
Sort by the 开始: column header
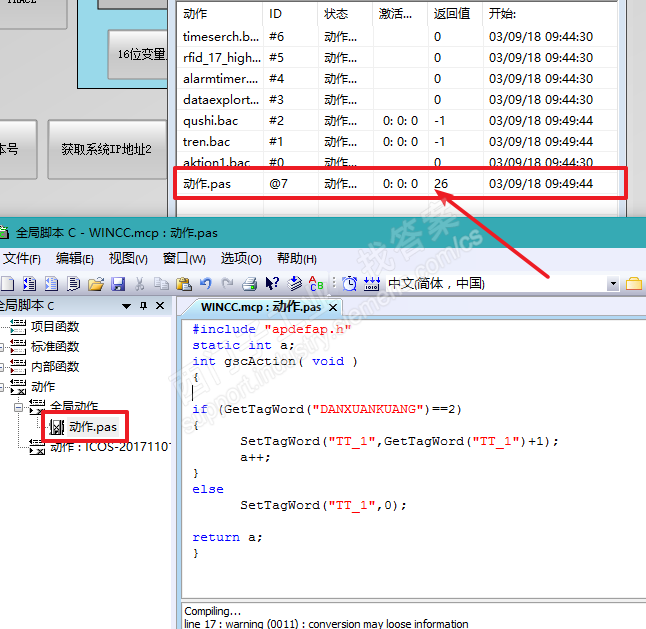point(550,14)
